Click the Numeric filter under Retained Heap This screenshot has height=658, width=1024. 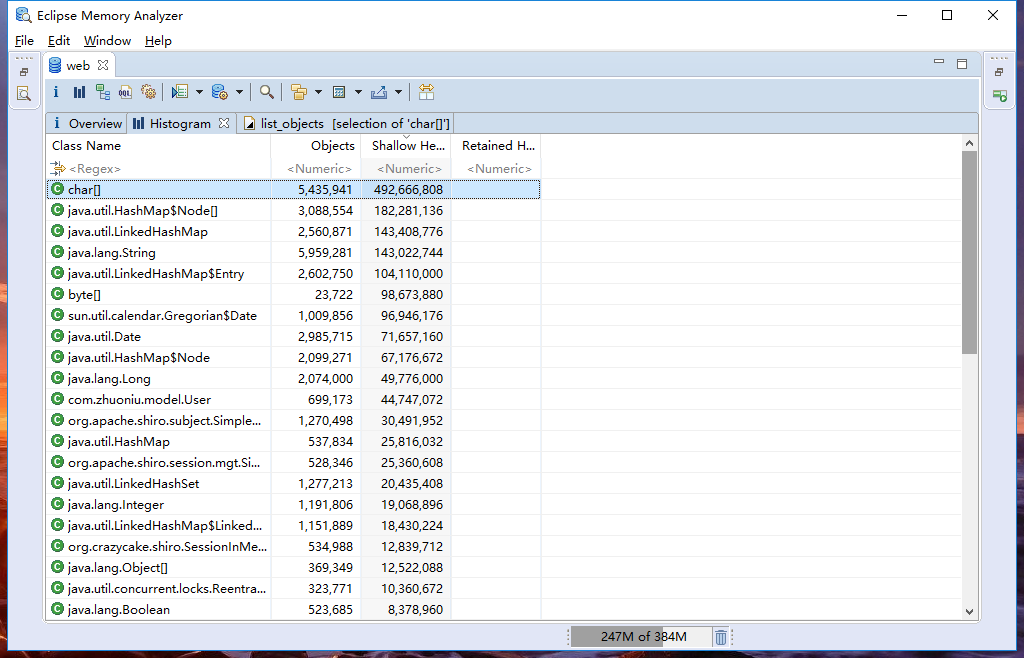tap(496, 168)
